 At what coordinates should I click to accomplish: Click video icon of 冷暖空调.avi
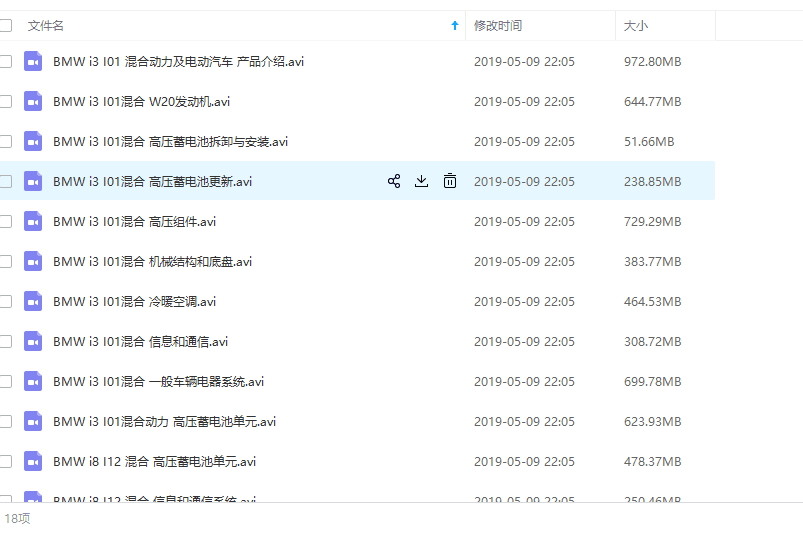33,301
